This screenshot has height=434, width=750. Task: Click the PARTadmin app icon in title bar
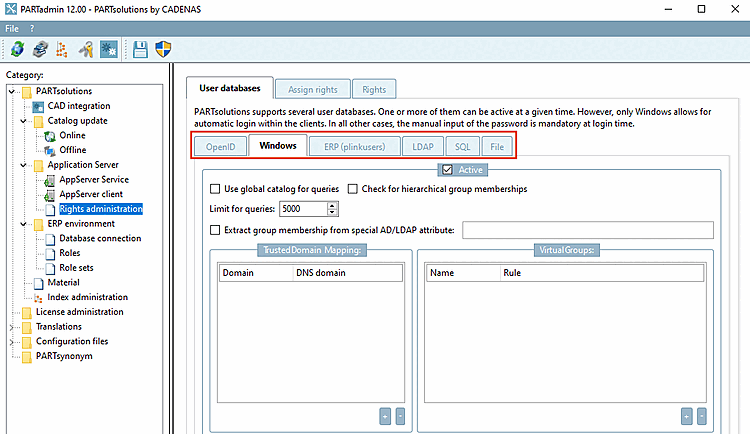(x=11, y=9)
